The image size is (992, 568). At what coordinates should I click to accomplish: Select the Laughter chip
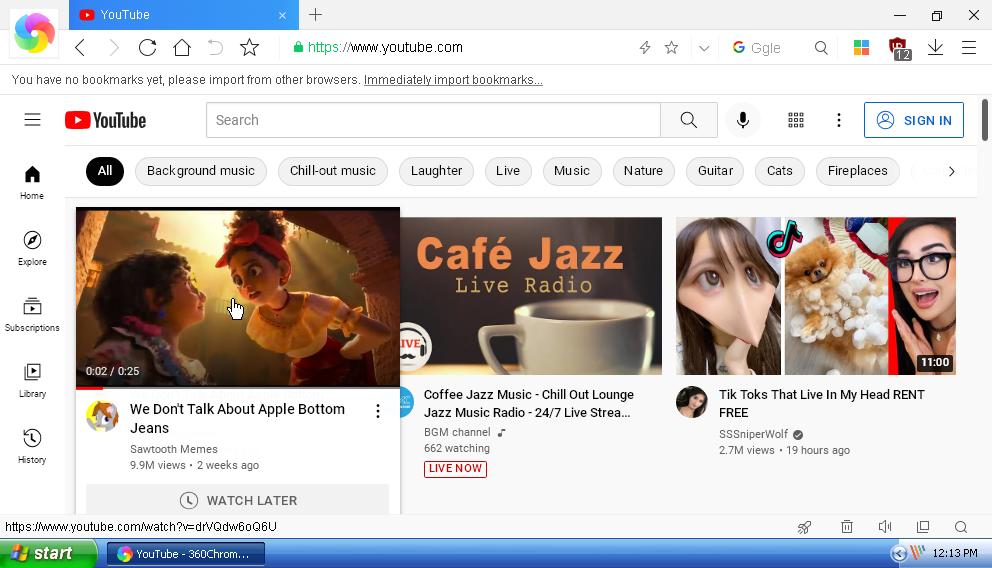click(436, 171)
